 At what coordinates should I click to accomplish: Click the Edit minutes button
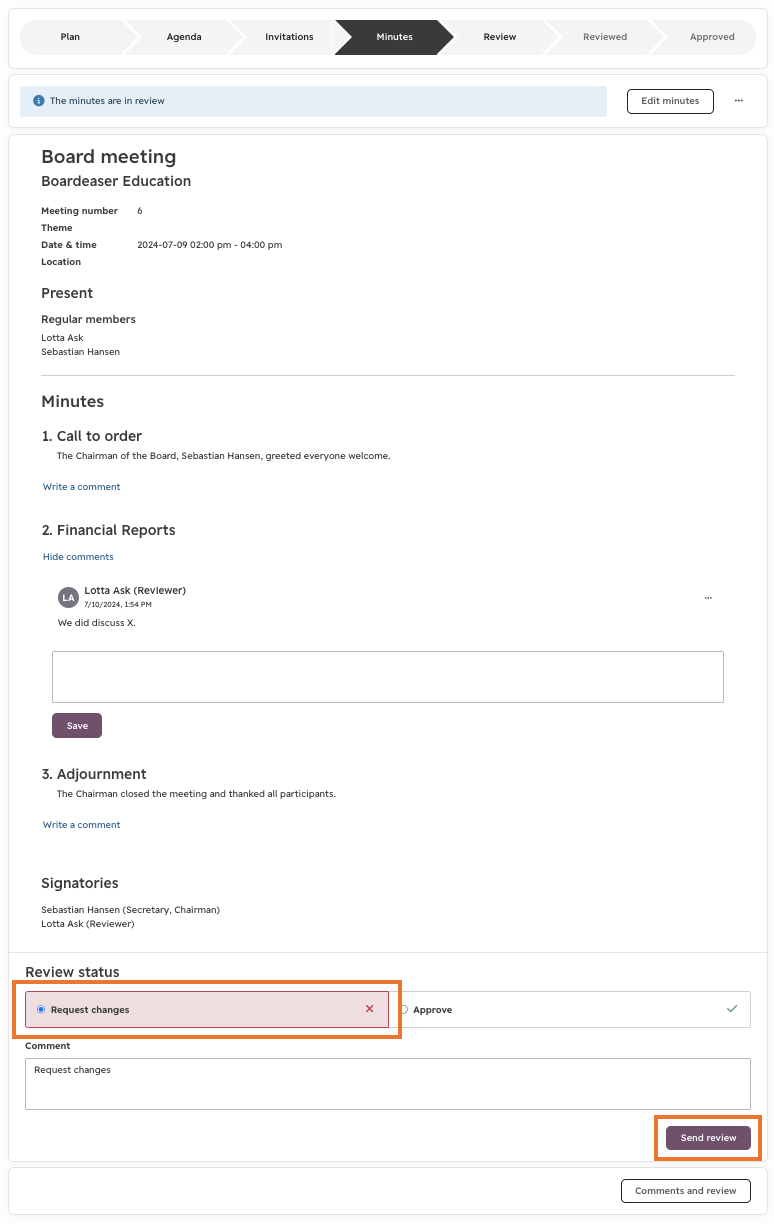pos(670,101)
